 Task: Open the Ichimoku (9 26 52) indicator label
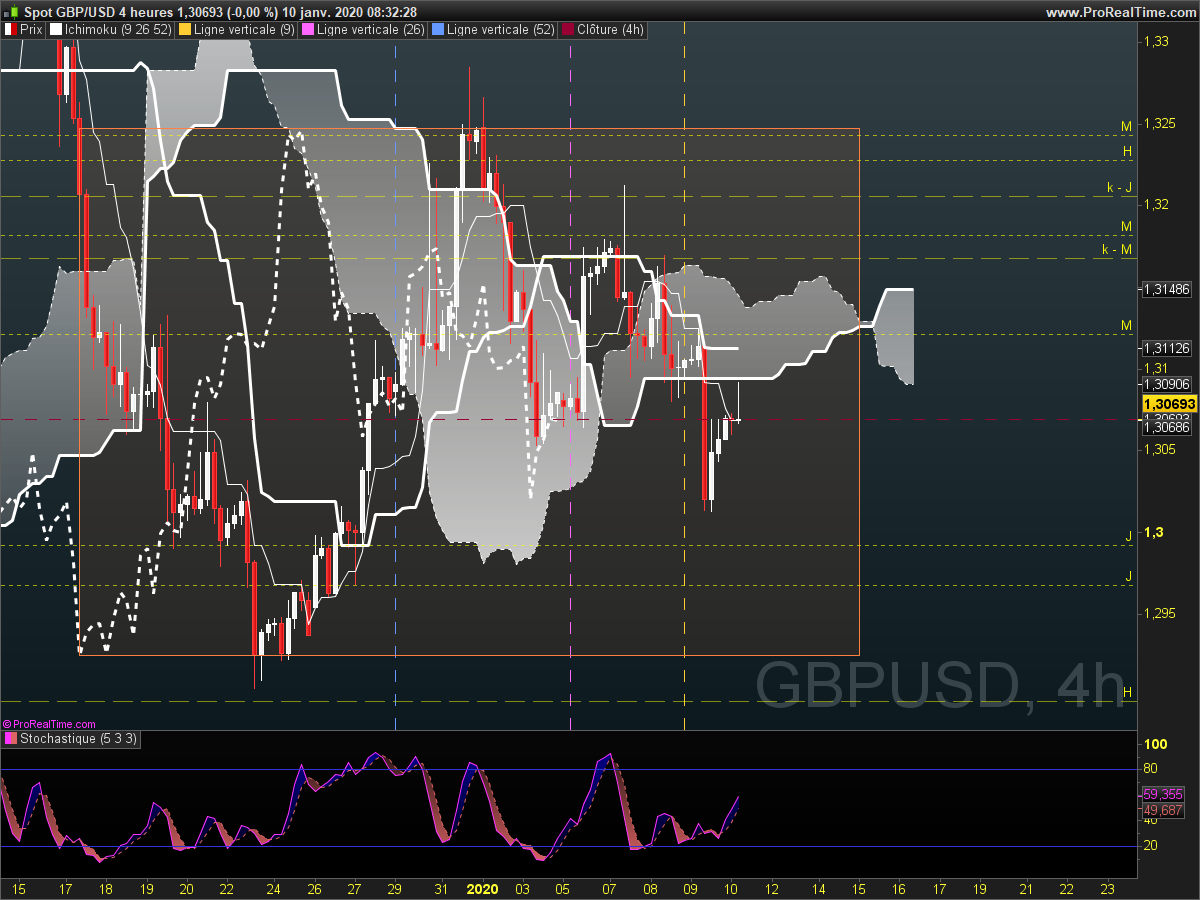click(x=109, y=30)
